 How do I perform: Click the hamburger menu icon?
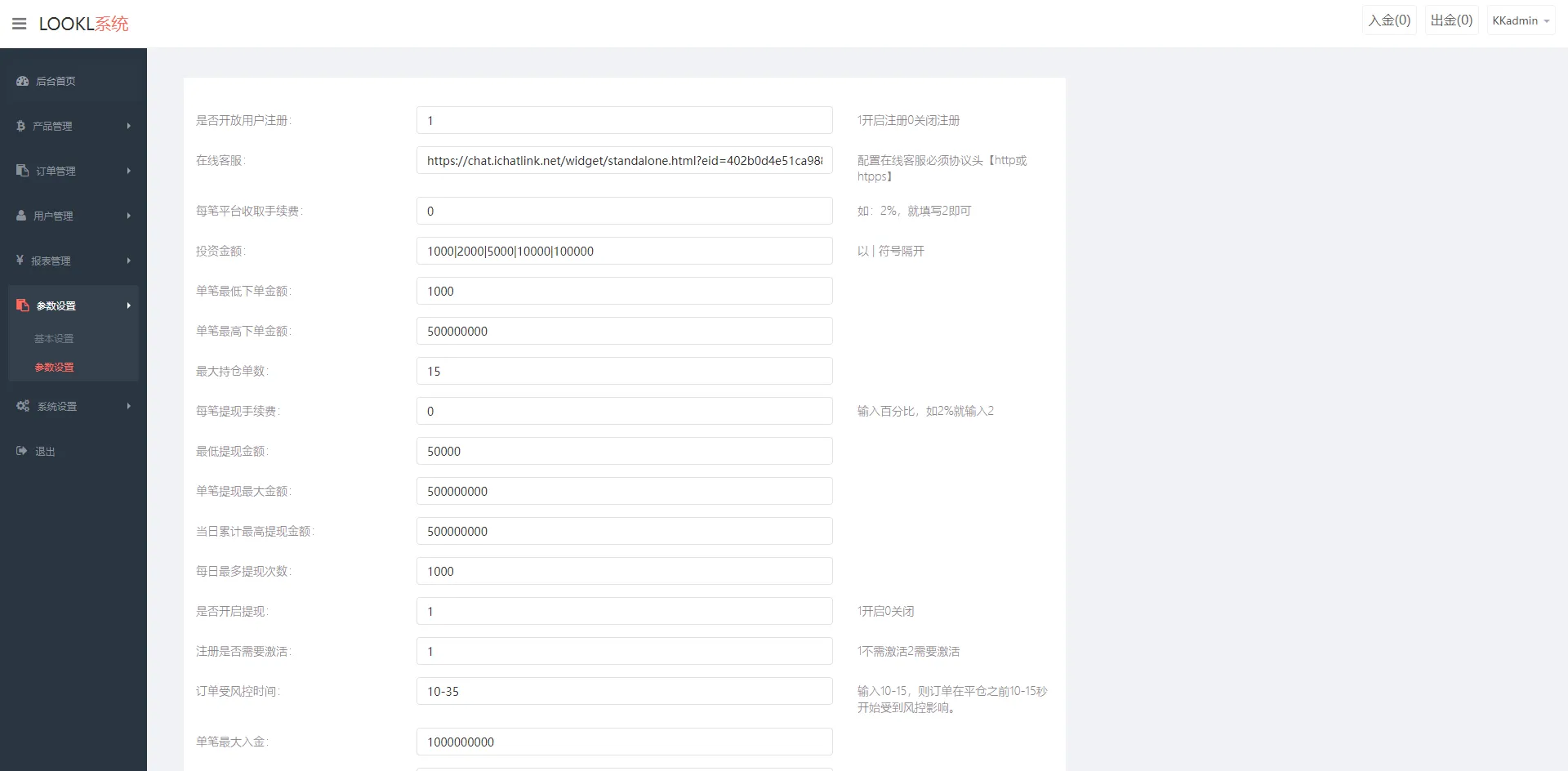(20, 24)
